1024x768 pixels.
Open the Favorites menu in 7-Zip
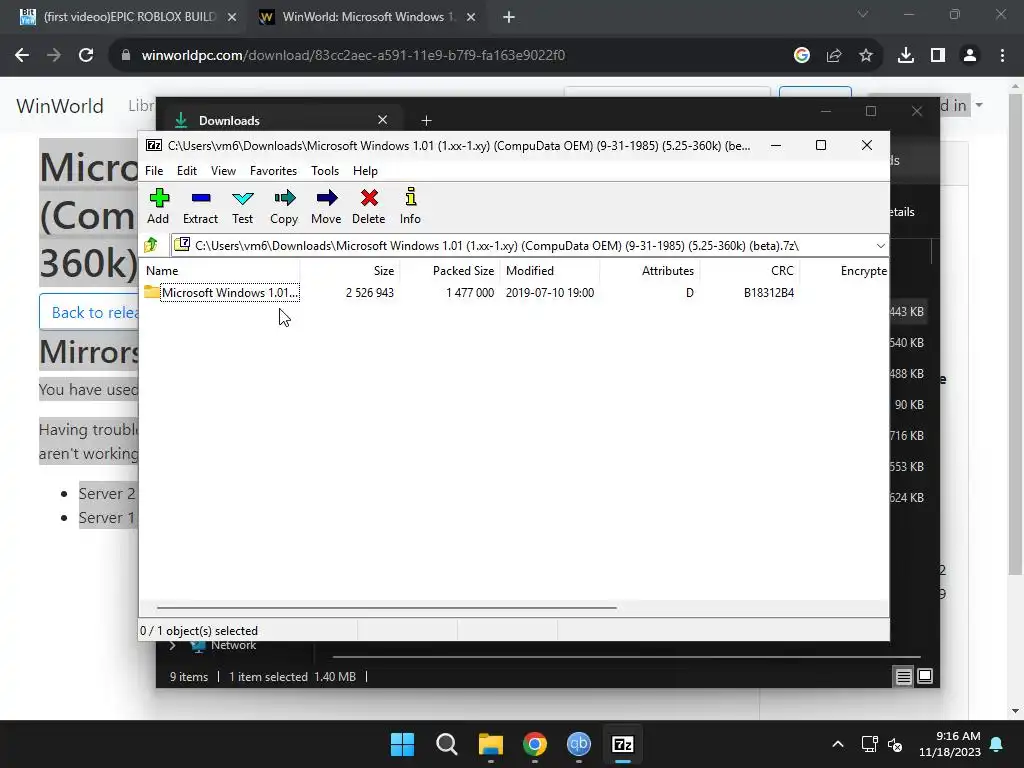coord(273,170)
